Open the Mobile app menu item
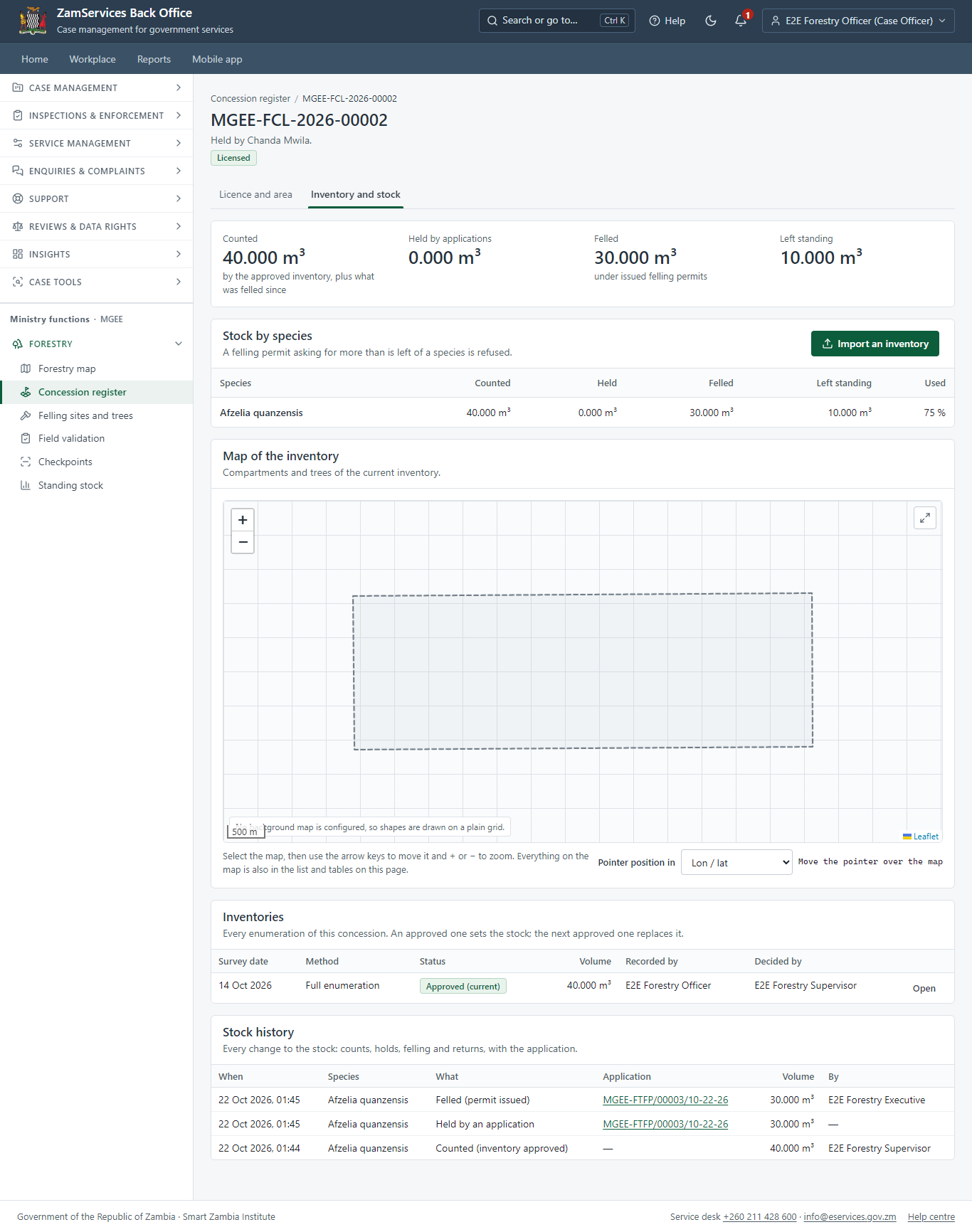Viewport: 972px width, 1232px height. coord(217,59)
